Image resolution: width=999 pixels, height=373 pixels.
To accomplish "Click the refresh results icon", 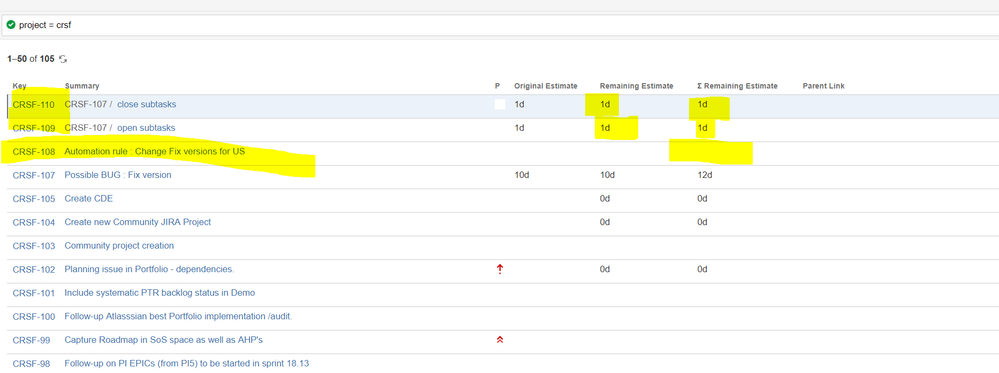I will click(63, 59).
